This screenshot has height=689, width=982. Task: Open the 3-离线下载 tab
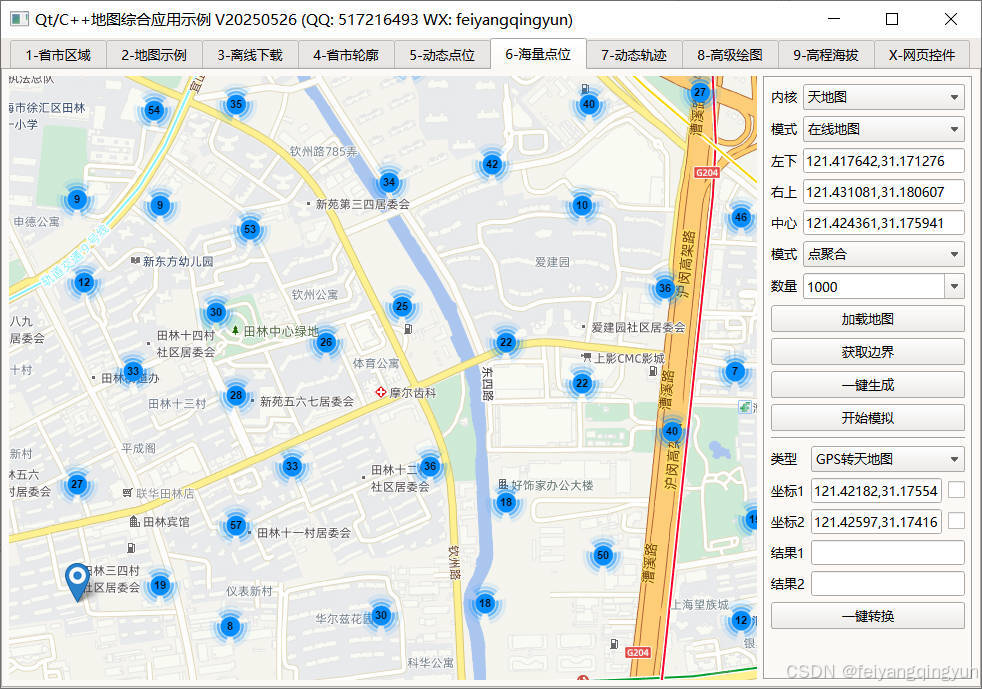pyautogui.click(x=250, y=55)
